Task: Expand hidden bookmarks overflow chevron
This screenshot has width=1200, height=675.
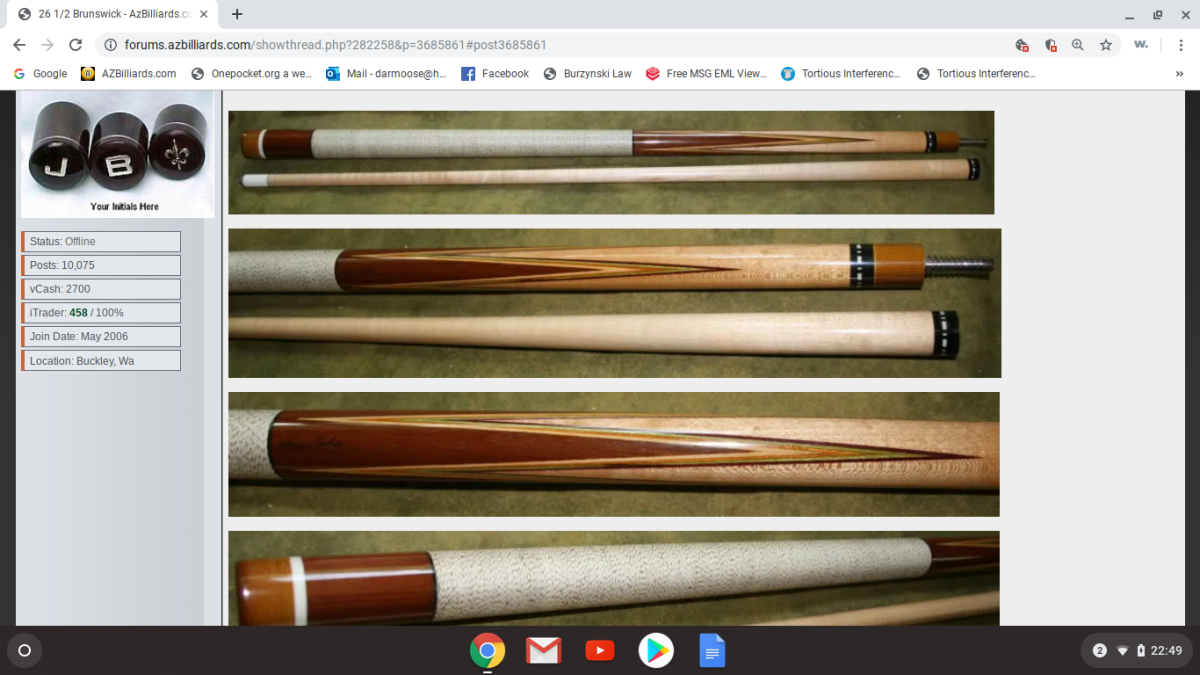Action: pos(1179,74)
